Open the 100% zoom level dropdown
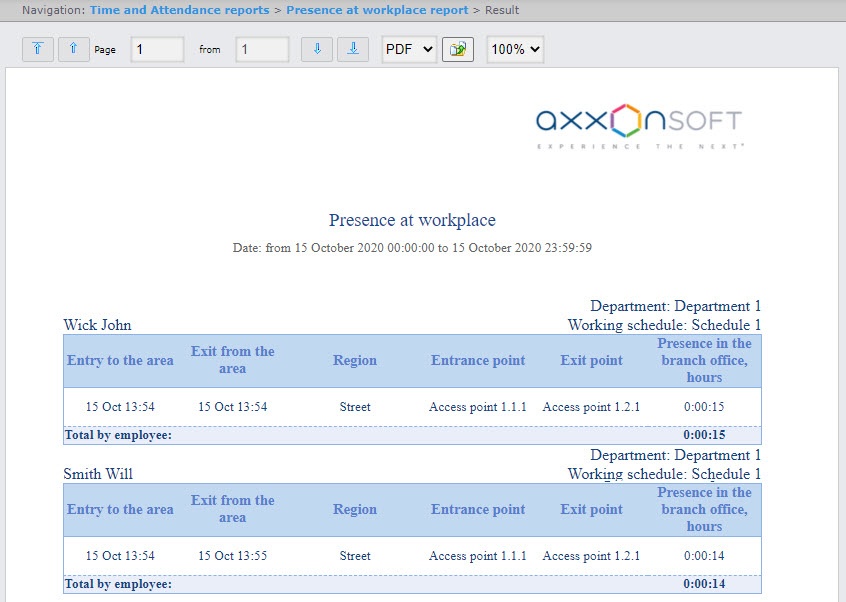846x602 pixels. tap(515, 49)
